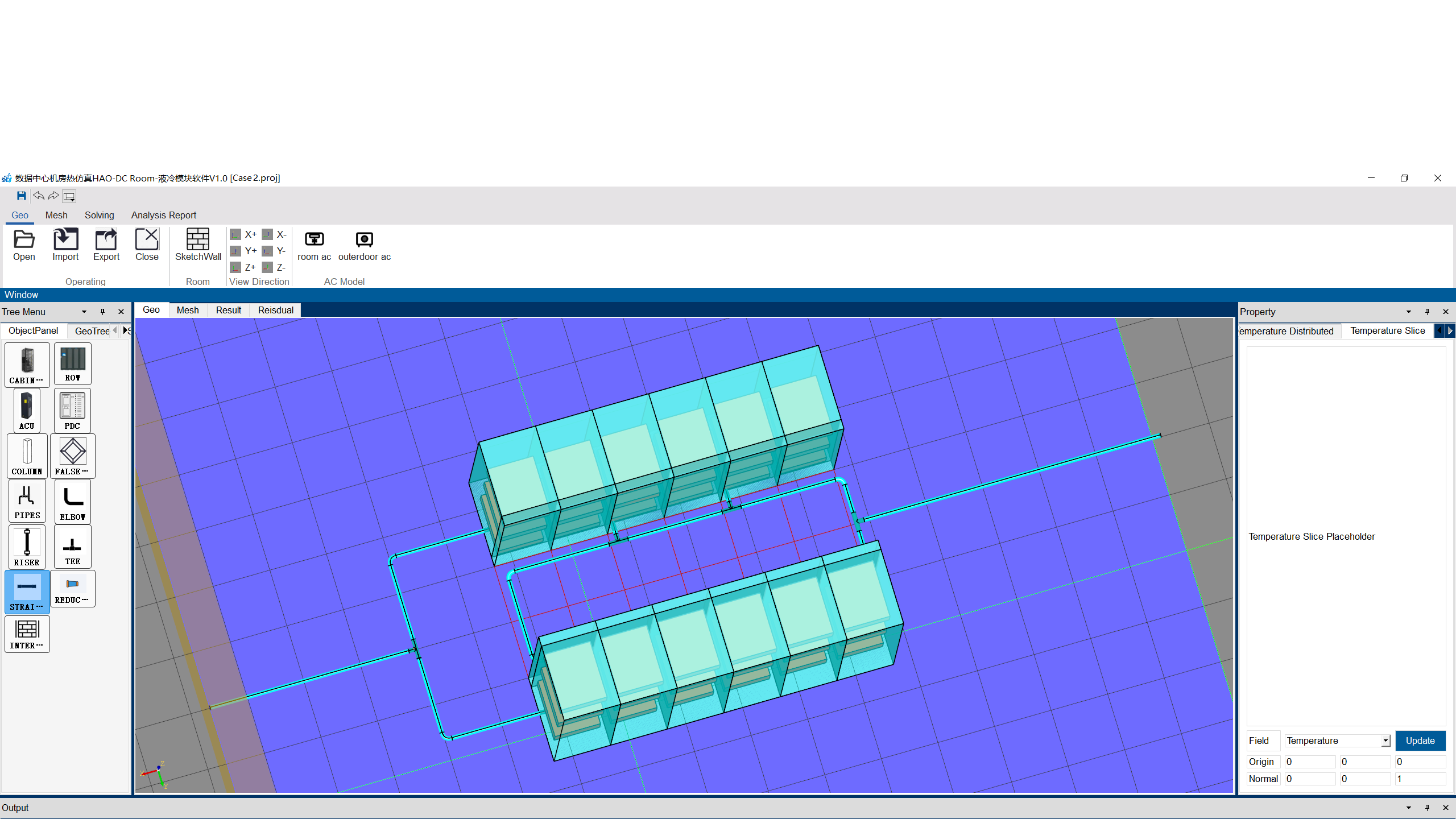
Task: Pick the ROW object in ObjectPanel
Action: (x=73, y=363)
